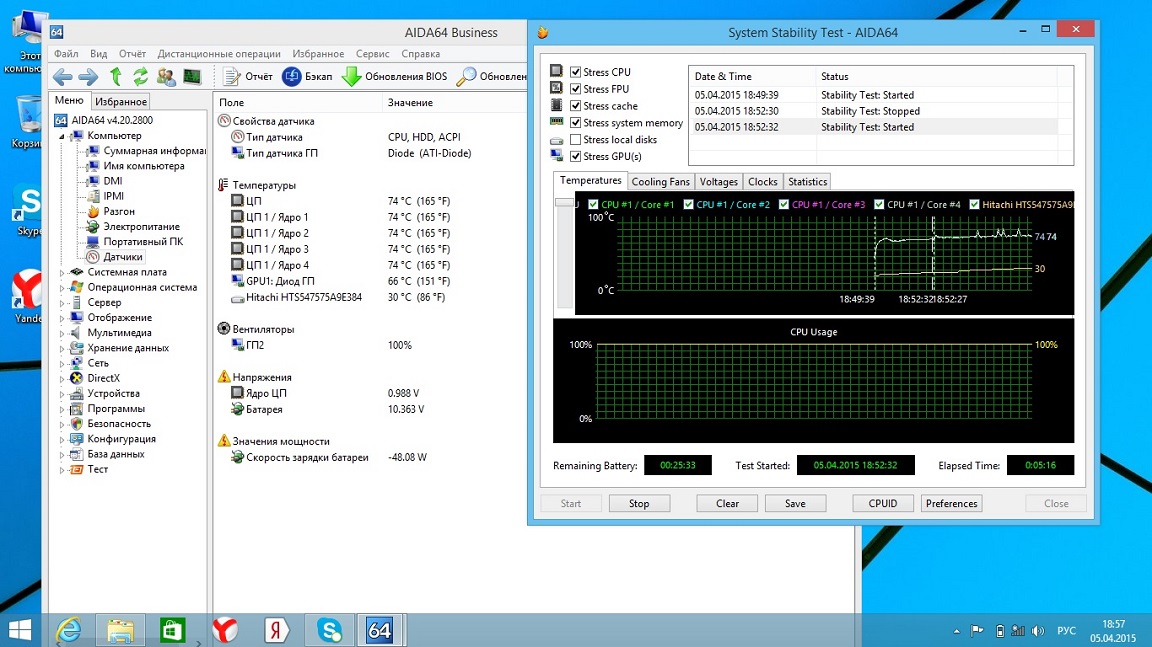
Task: Collapse the Компьютер tree node
Action: click(x=62, y=136)
